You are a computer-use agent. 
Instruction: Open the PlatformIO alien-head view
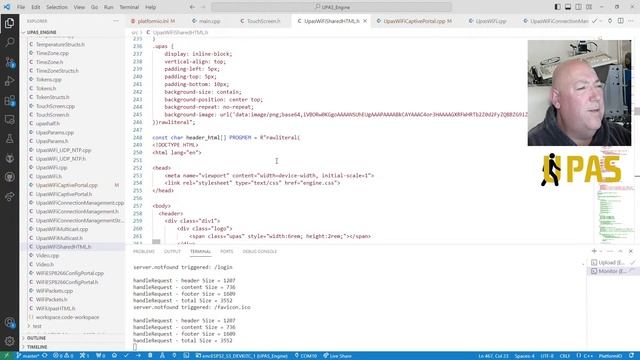[9, 158]
